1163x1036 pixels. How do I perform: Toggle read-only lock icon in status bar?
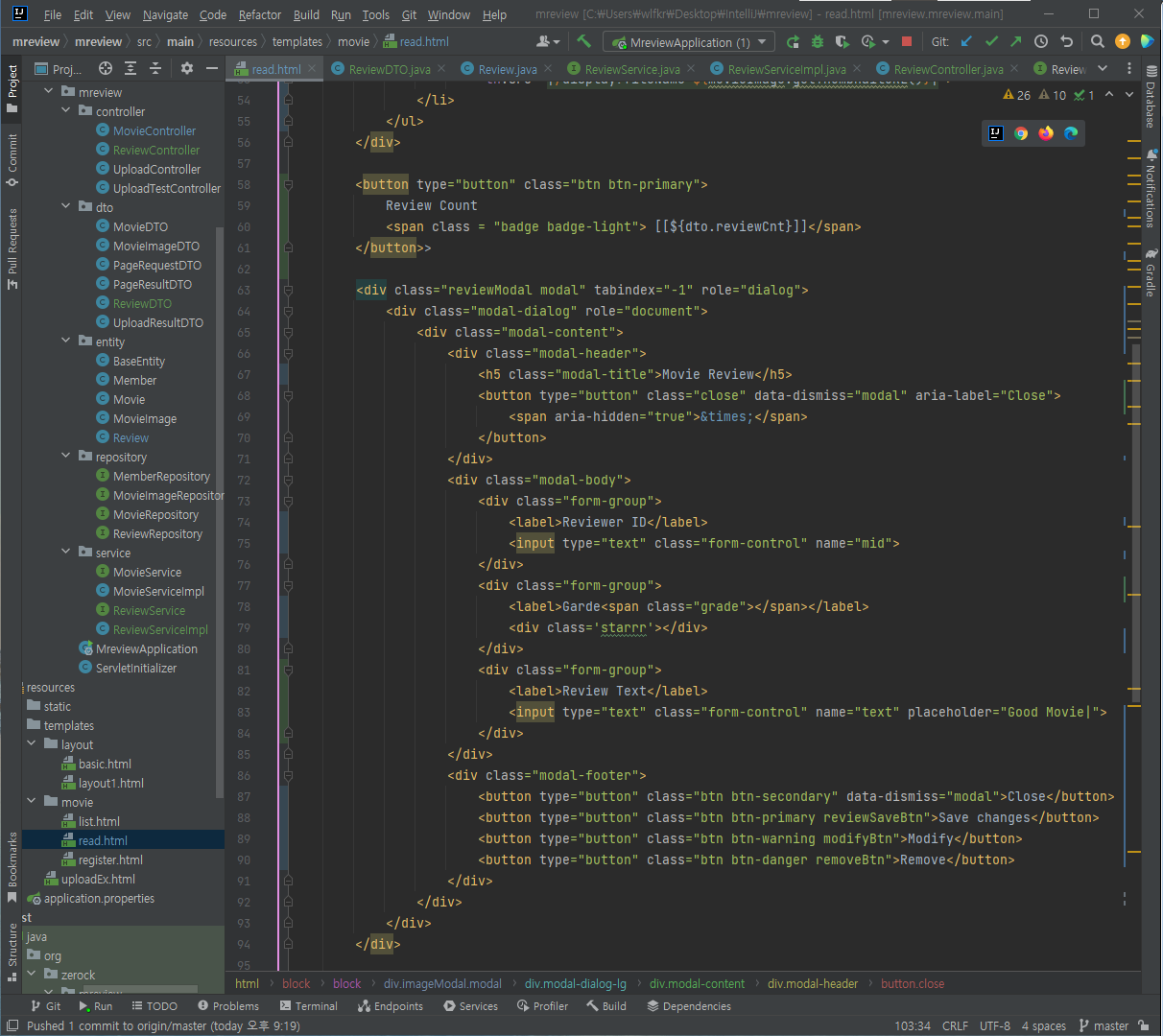[x=1144, y=1025]
